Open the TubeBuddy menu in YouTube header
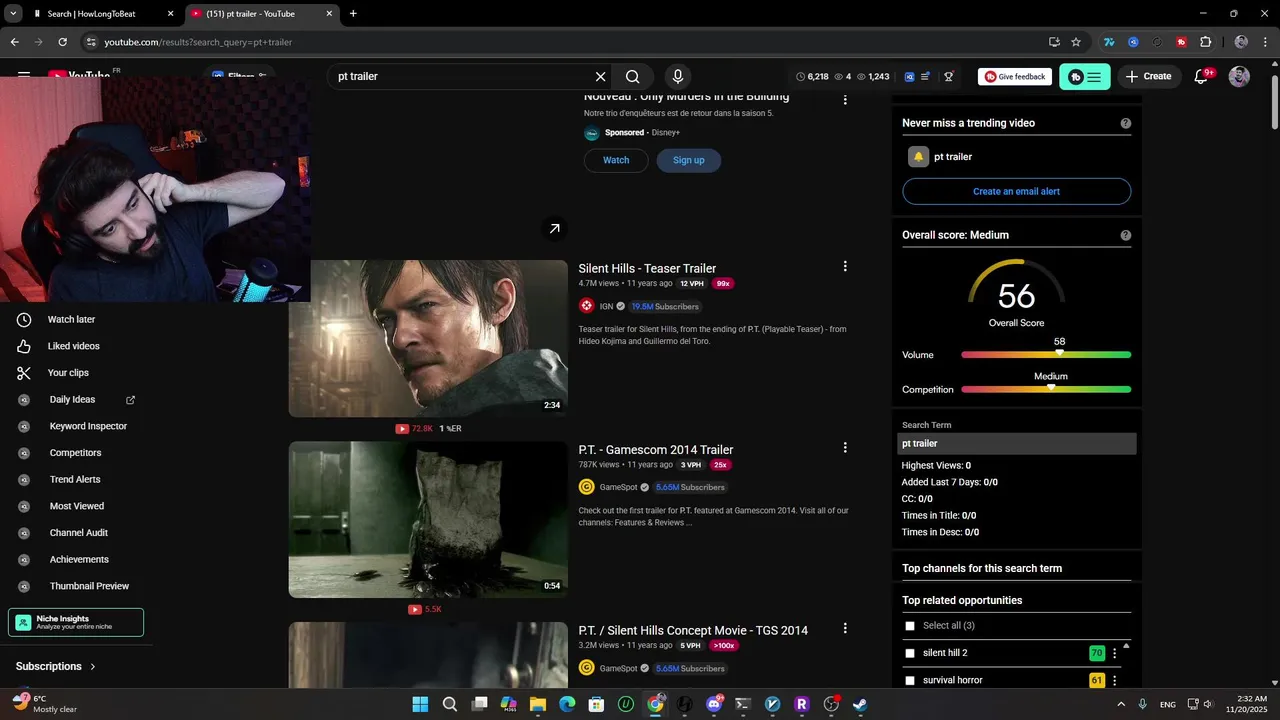This screenshot has width=1280, height=720. tap(1085, 77)
